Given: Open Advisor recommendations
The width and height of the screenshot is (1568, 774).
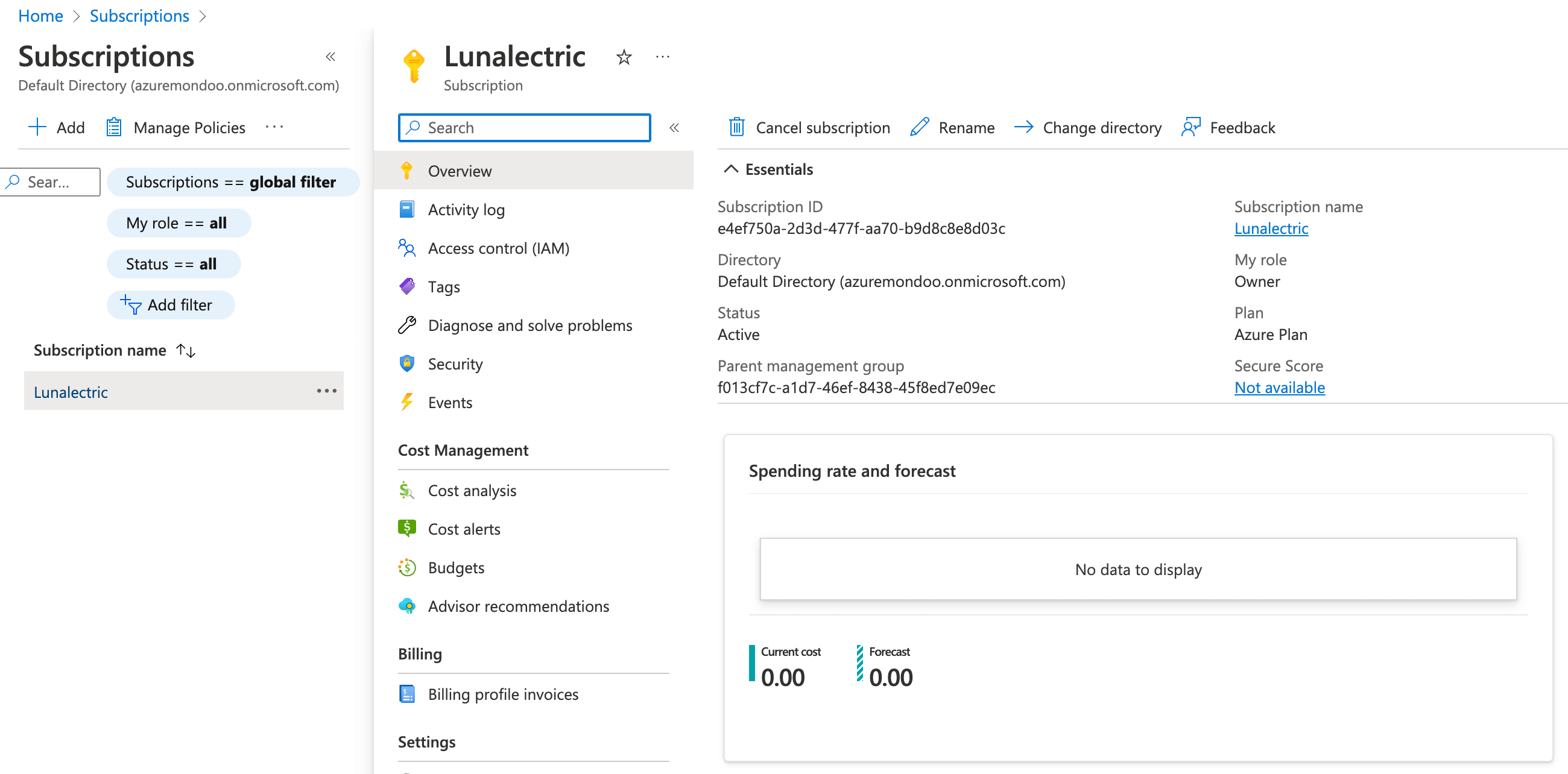Looking at the screenshot, I should coord(518,605).
